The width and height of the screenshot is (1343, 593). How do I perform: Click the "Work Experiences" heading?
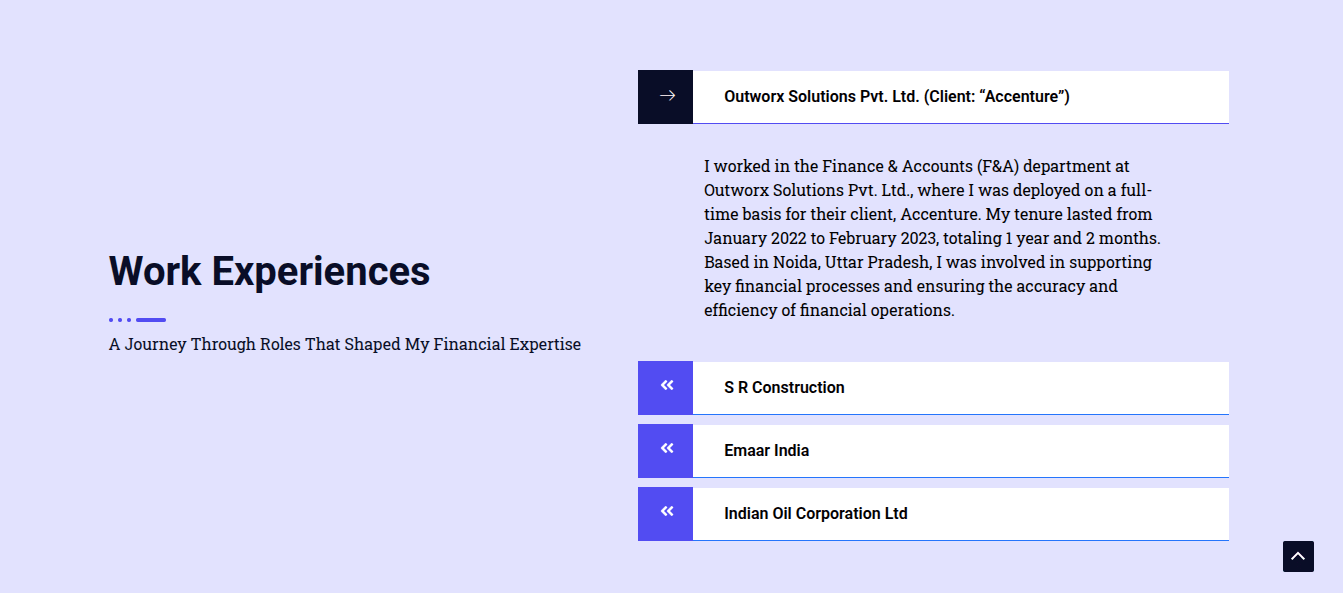pyautogui.click(x=269, y=271)
